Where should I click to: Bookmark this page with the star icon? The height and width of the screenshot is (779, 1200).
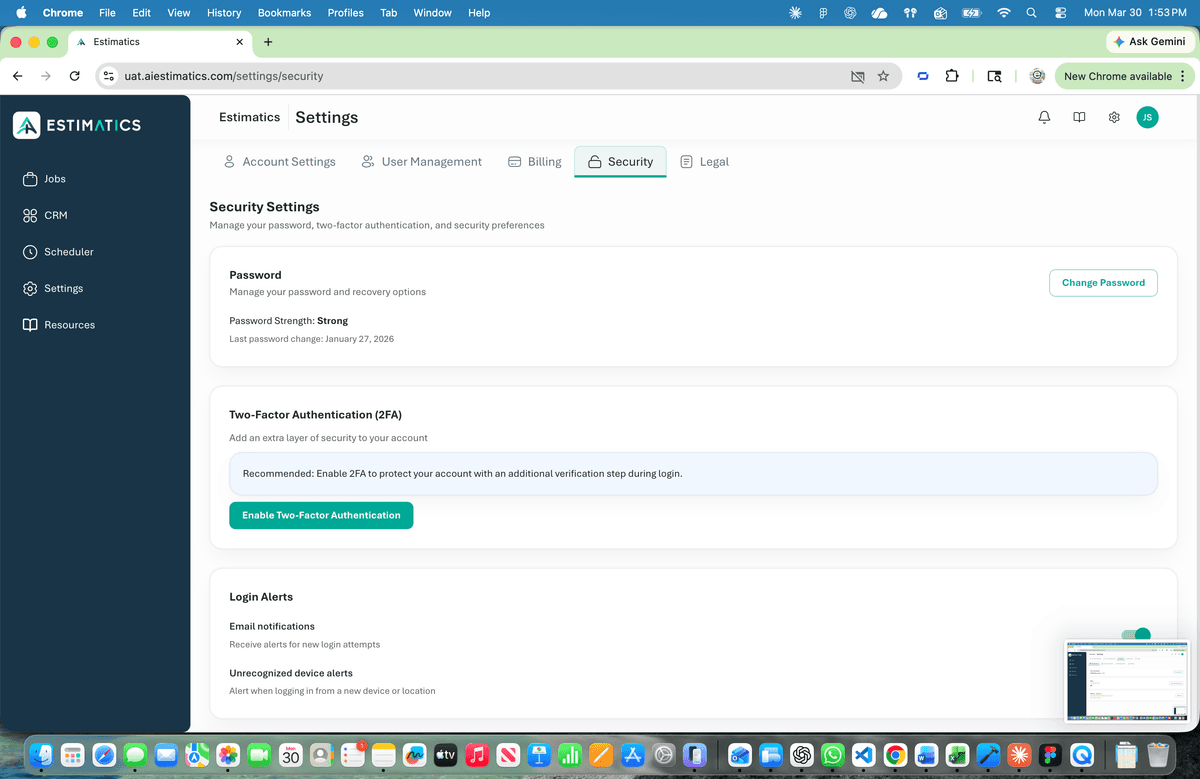click(x=884, y=75)
